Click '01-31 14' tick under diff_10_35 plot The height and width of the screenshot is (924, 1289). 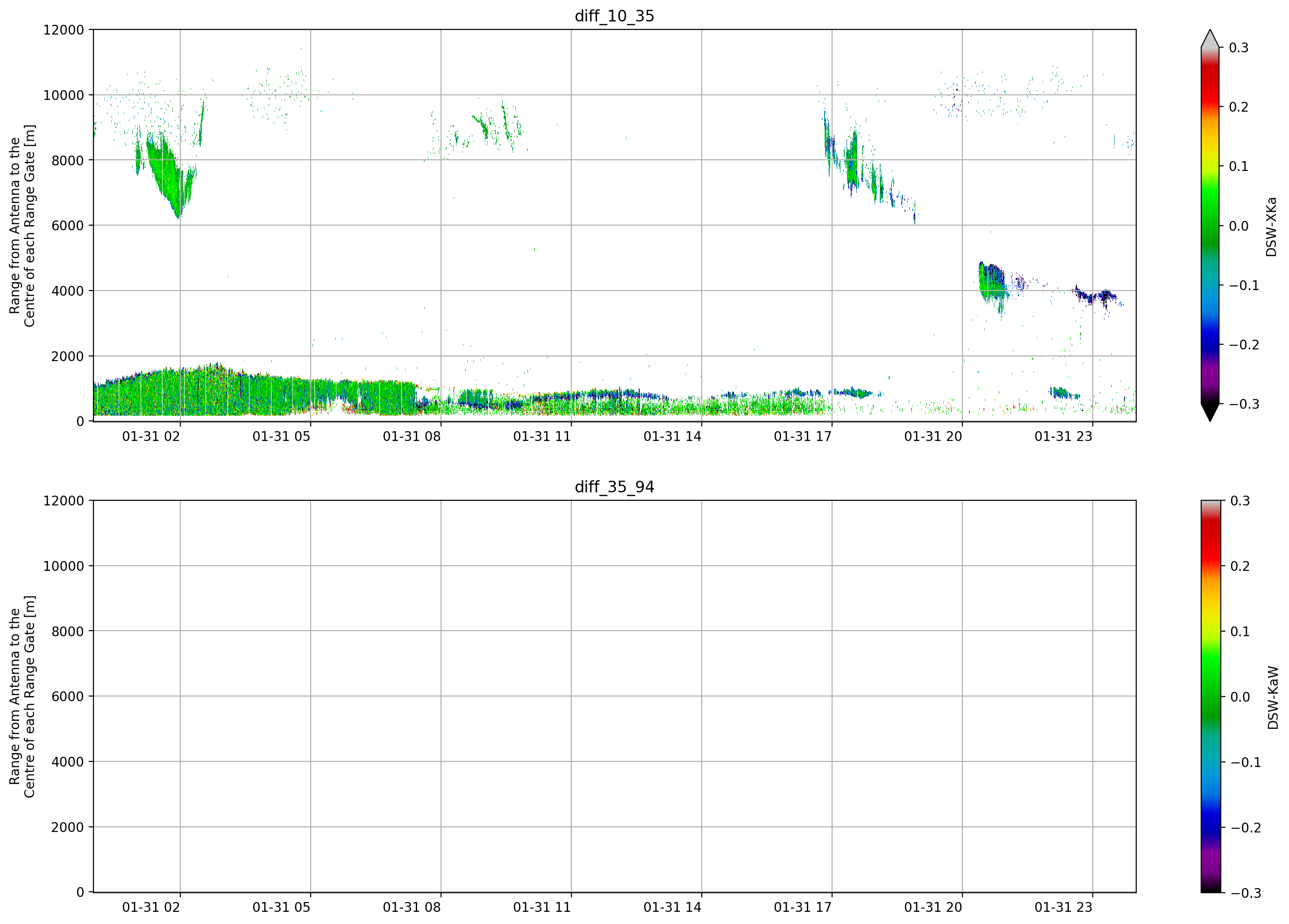click(x=672, y=436)
